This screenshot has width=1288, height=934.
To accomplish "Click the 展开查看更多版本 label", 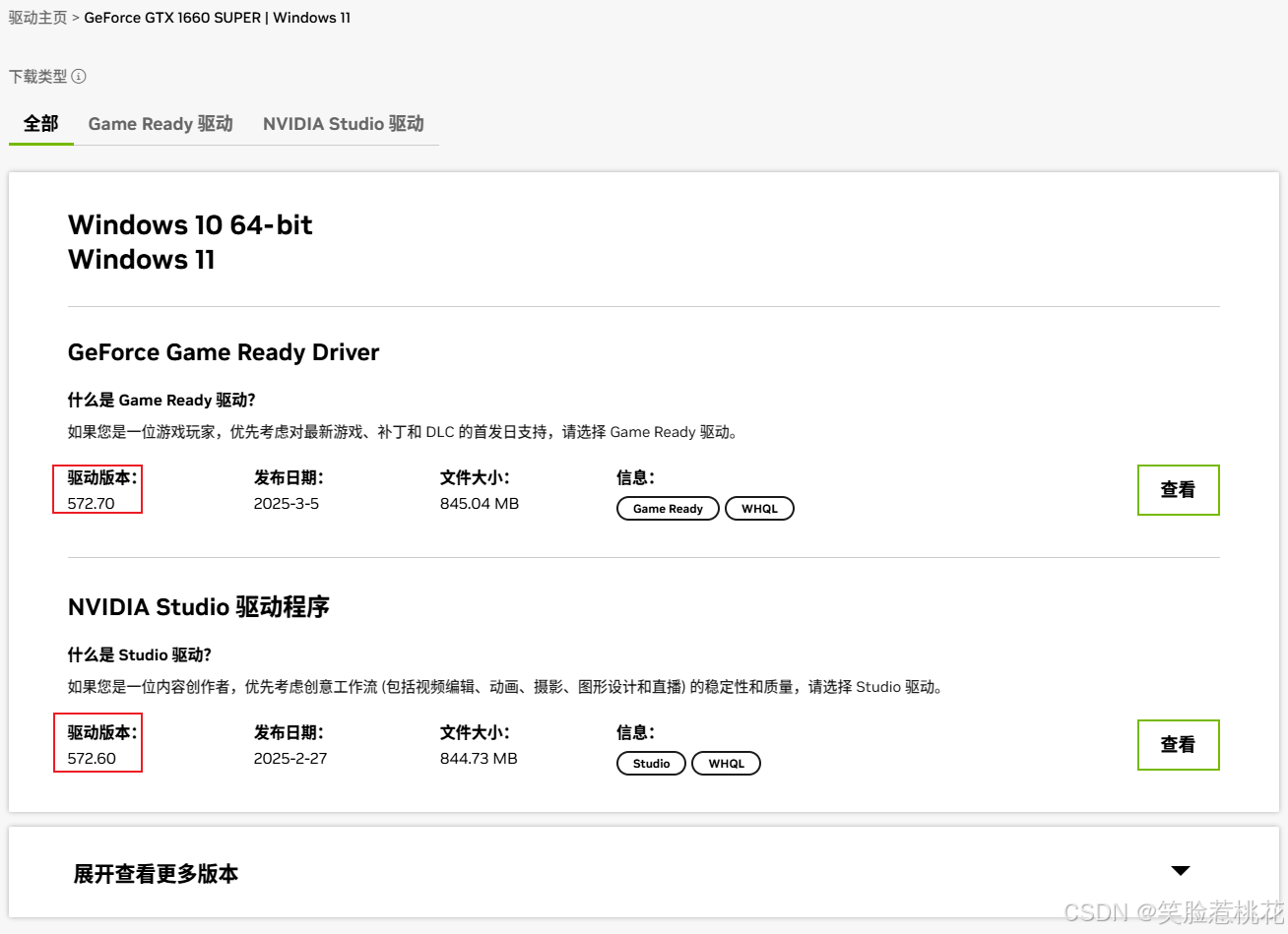I will [x=156, y=874].
